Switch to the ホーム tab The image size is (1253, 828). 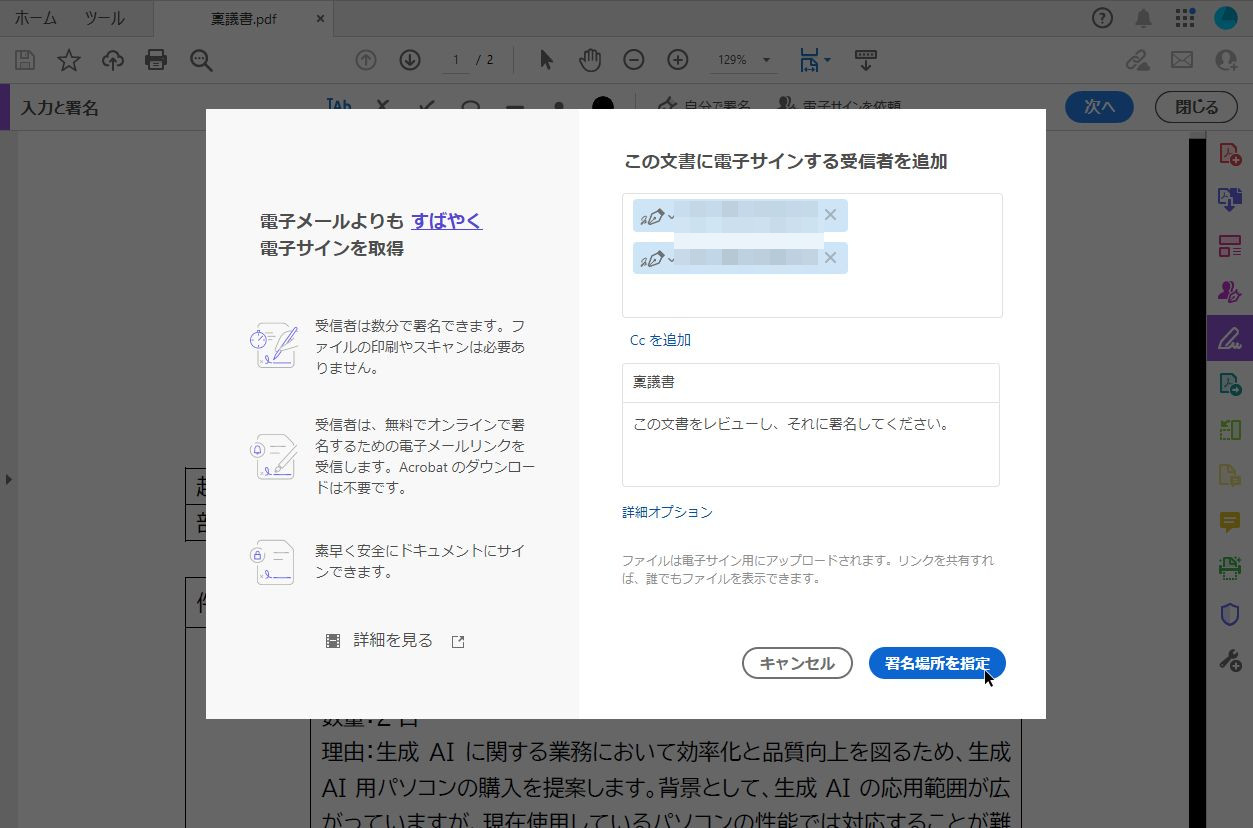point(34,17)
